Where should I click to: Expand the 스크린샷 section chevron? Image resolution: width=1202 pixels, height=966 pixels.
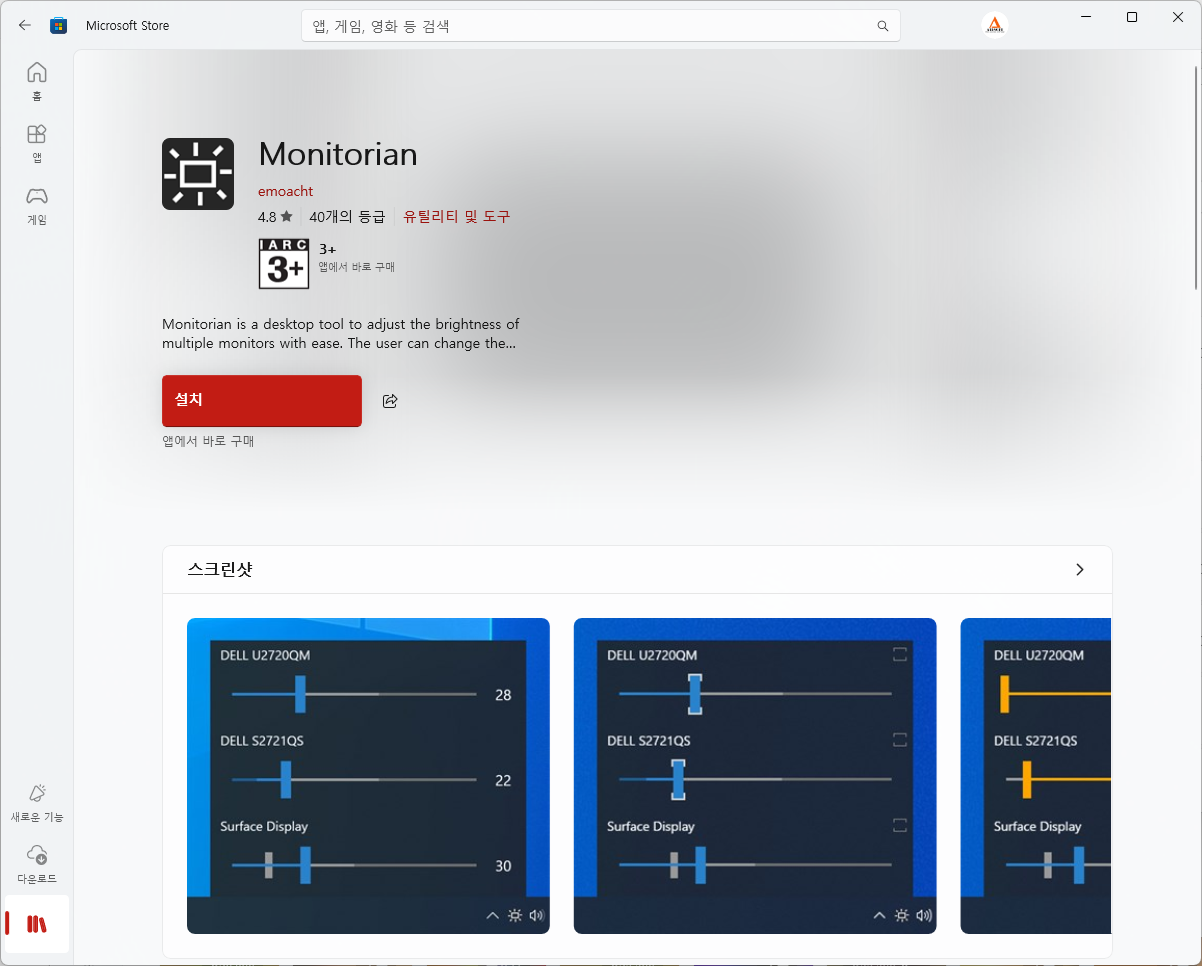point(1079,570)
